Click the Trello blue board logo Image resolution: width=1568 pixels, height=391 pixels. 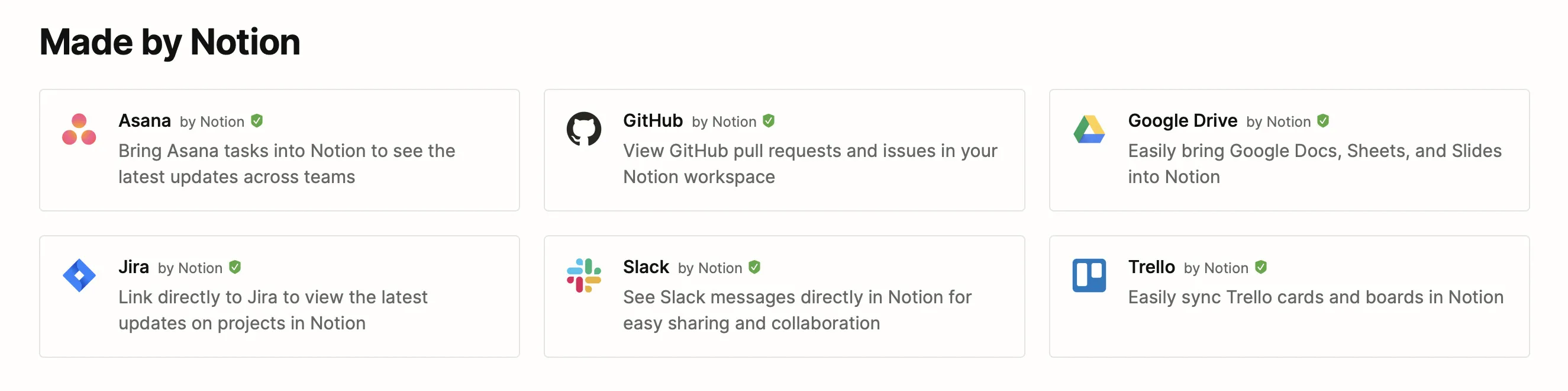coord(1089,275)
